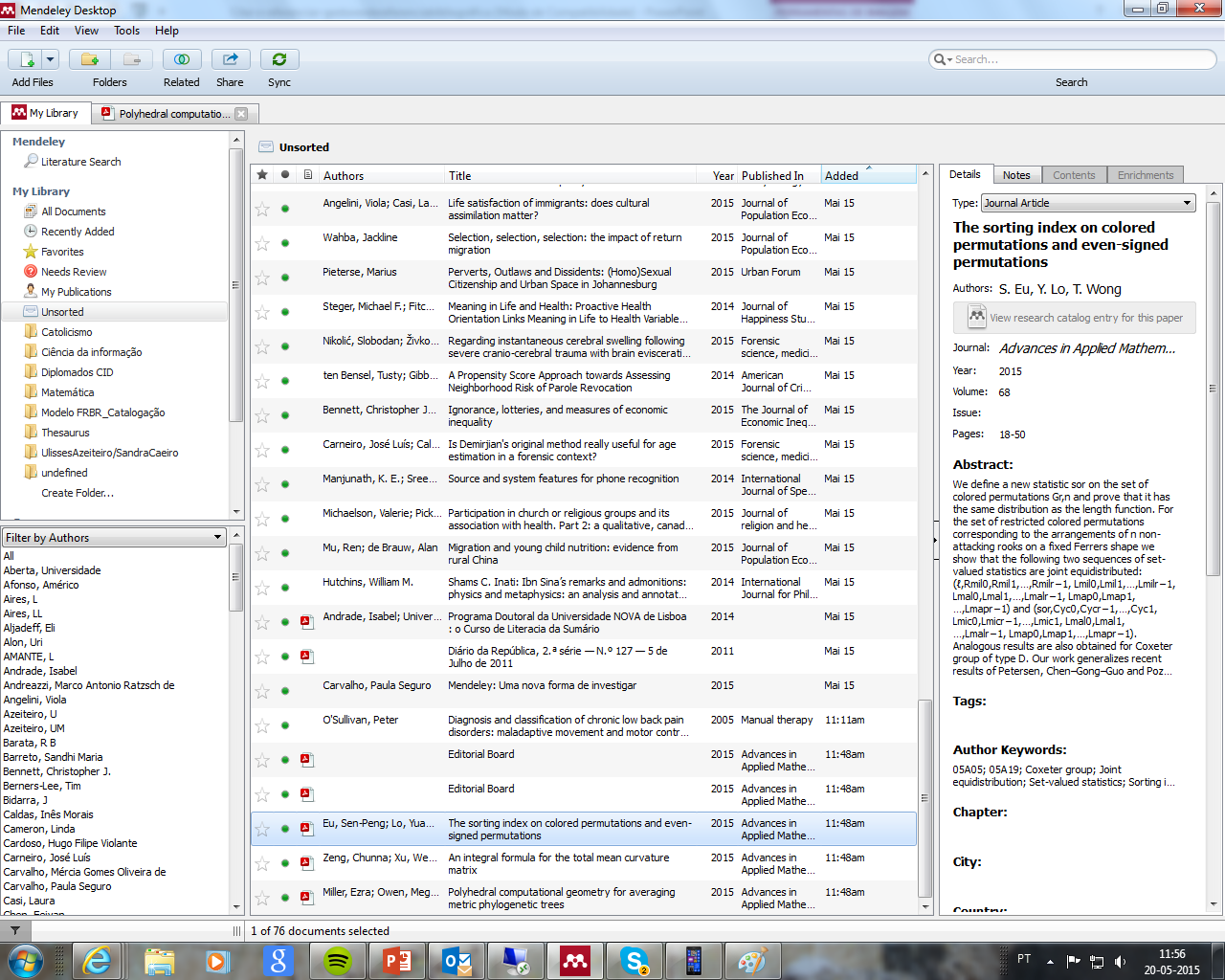Open the Tools menu
The image size is (1225, 980).
(x=127, y=31)
